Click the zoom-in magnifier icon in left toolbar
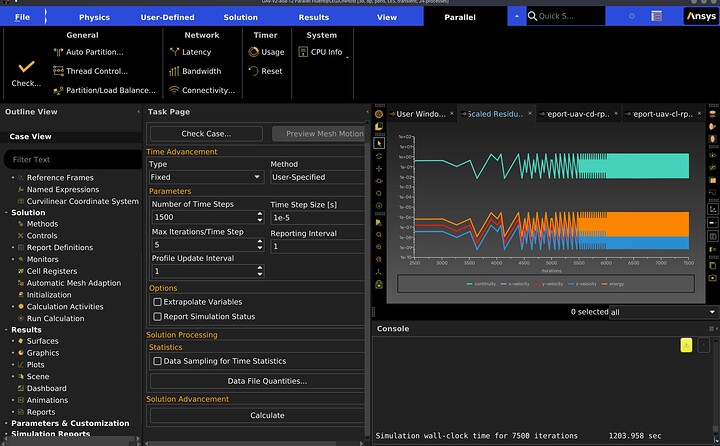 [379, 247]
